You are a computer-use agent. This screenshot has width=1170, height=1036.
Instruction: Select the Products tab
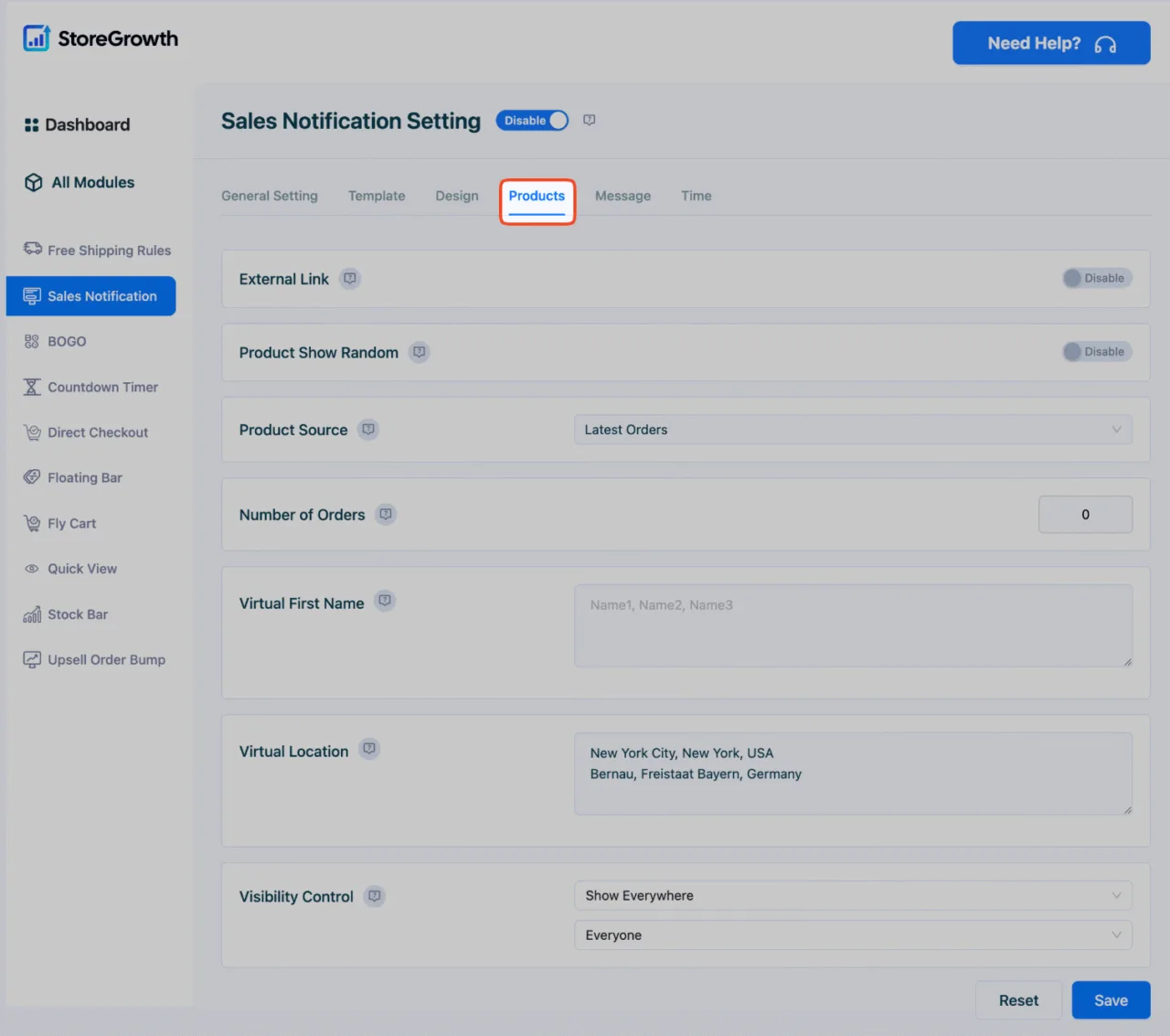tap(537, 197)
